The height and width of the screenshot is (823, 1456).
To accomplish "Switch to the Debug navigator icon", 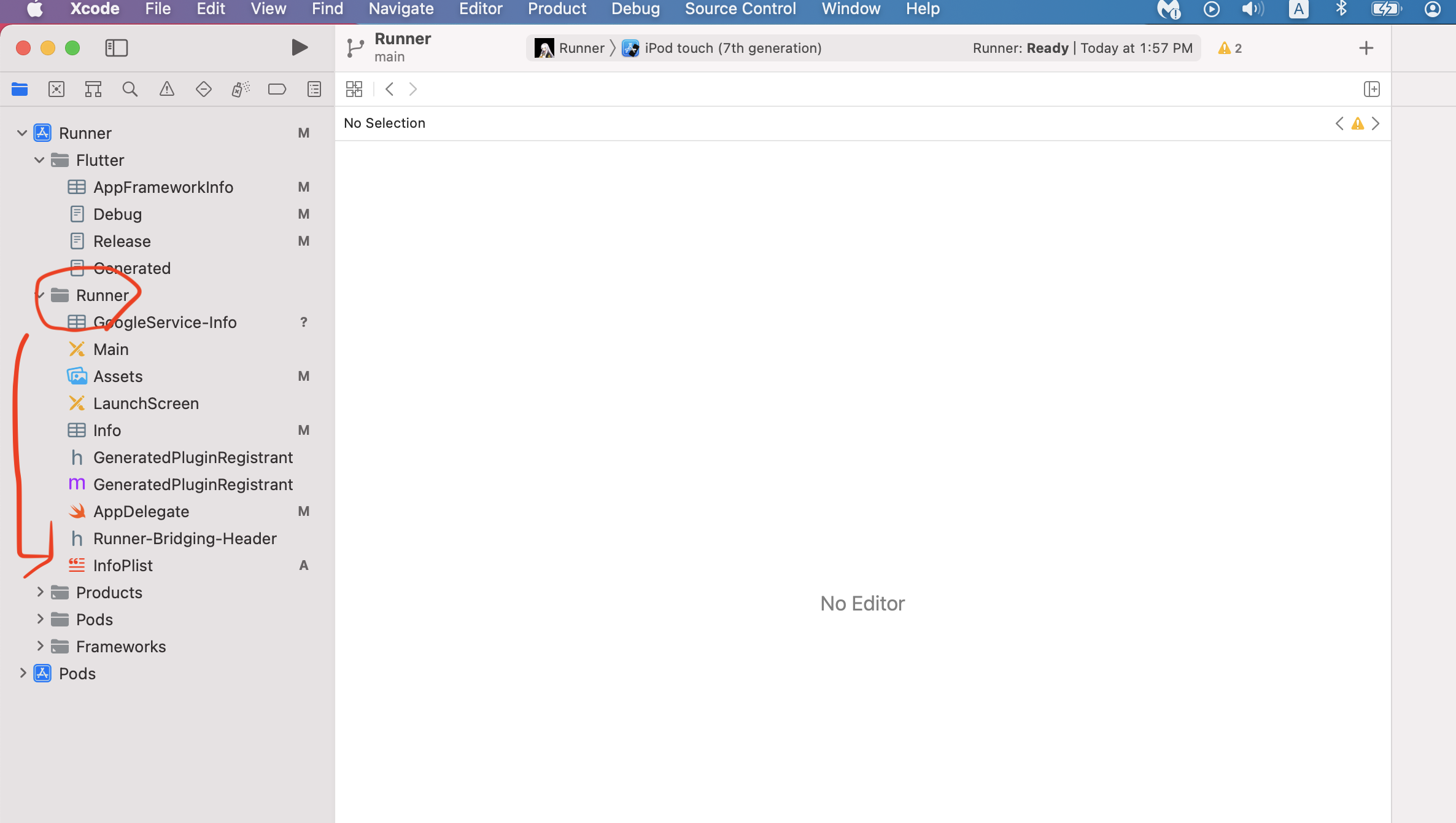I will tap(240, 89).
